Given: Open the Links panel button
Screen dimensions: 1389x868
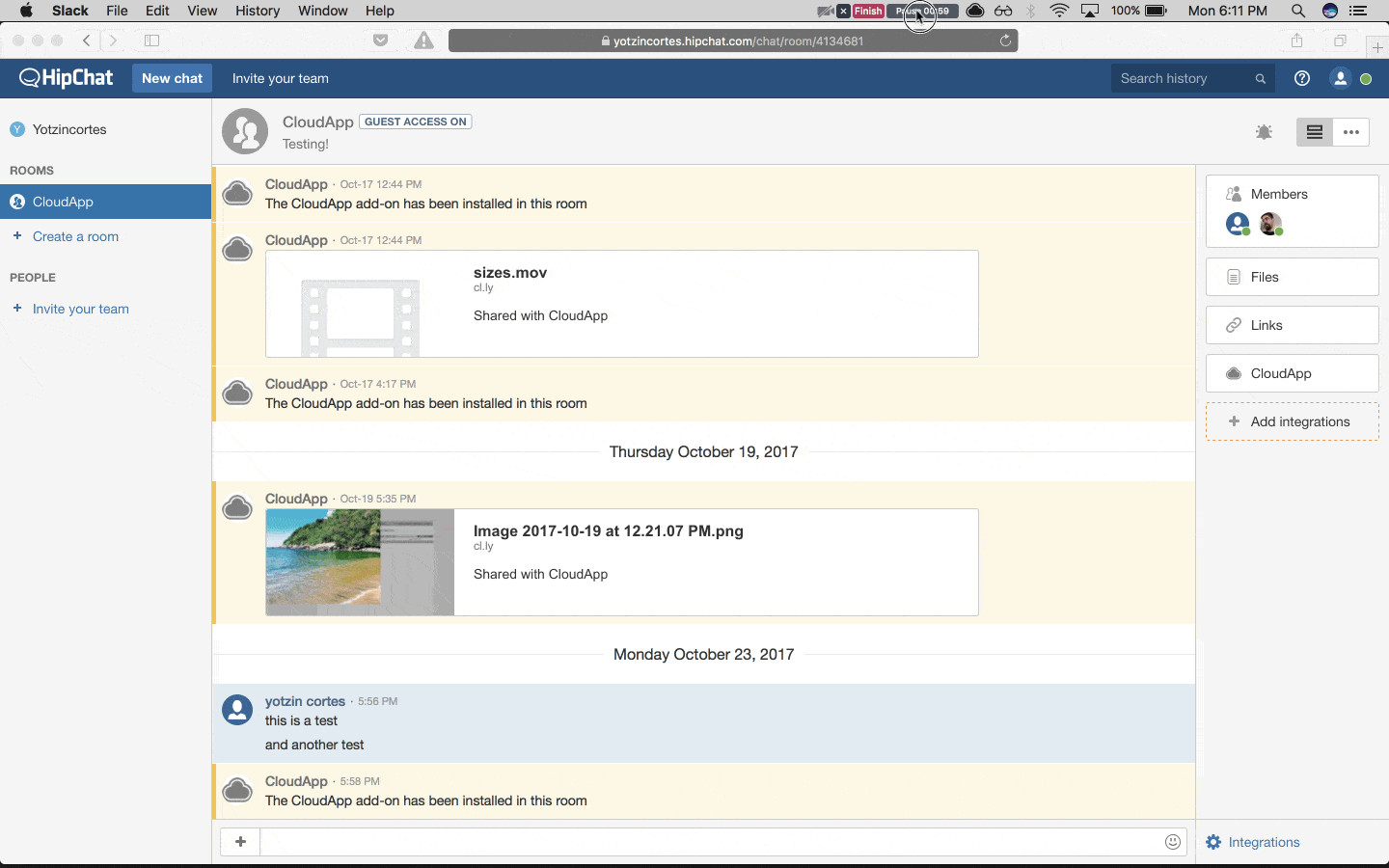Looking at the screenshot, I should pos(1292,325).
